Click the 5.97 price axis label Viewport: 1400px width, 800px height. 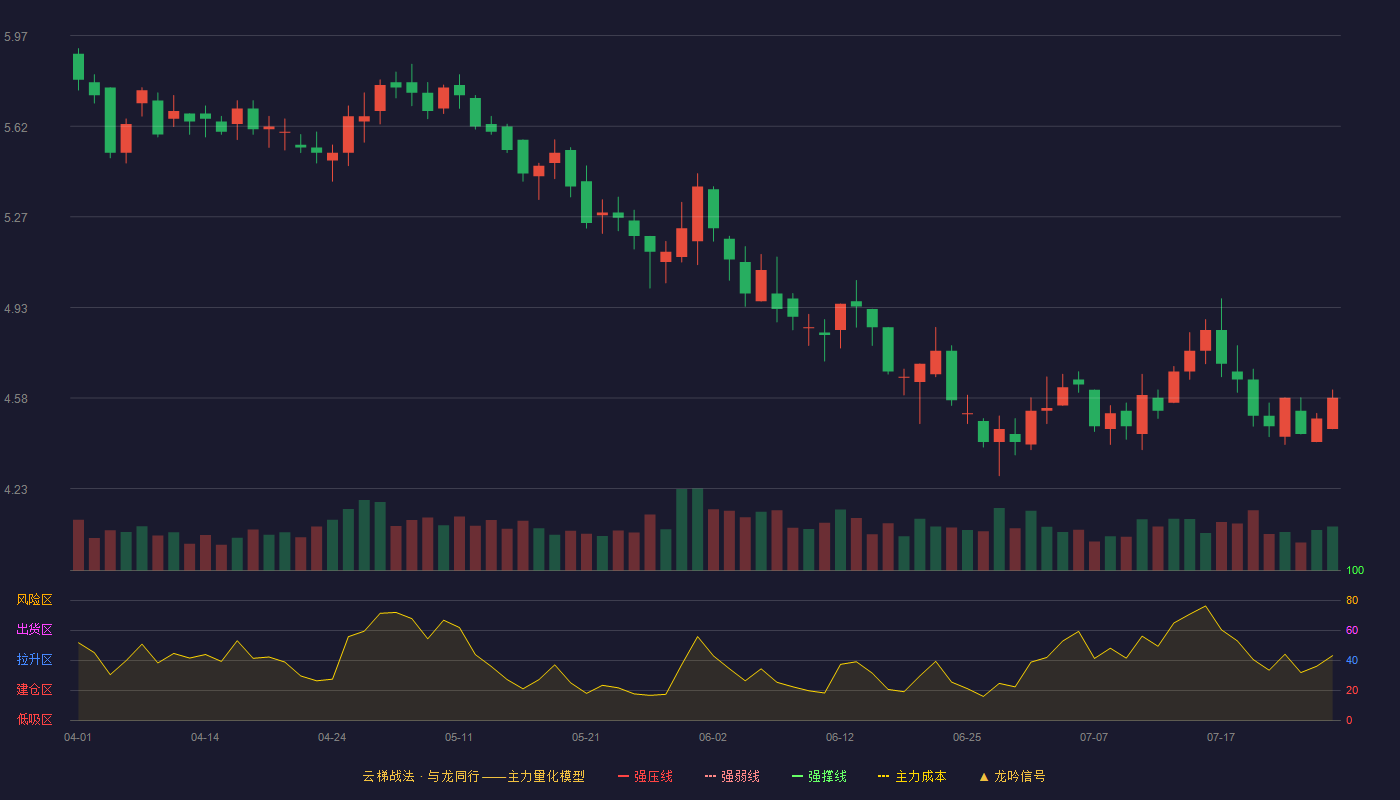pyautogui.click(x=16, y=37)
